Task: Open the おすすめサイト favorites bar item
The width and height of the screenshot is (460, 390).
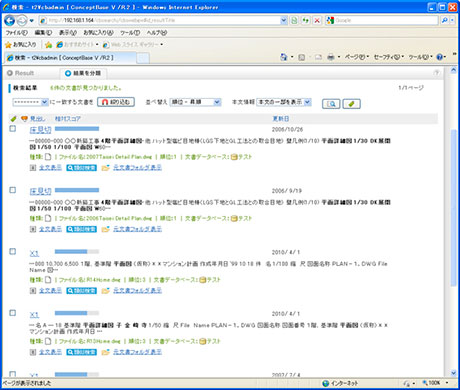Action: click(77, 44)
